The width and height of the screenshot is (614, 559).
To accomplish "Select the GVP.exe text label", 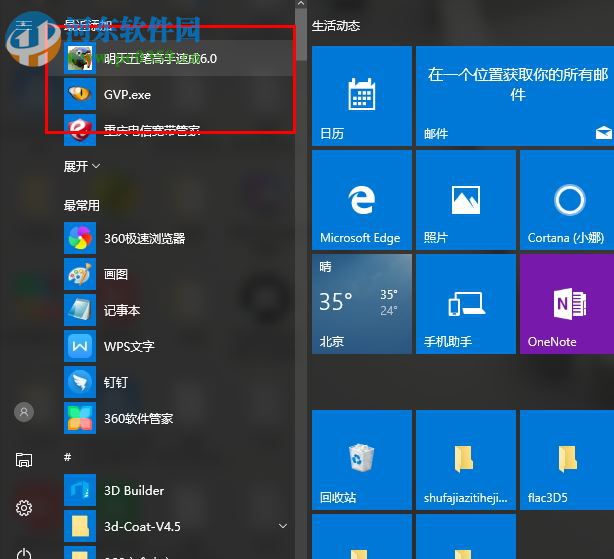I will click(127, 94).
